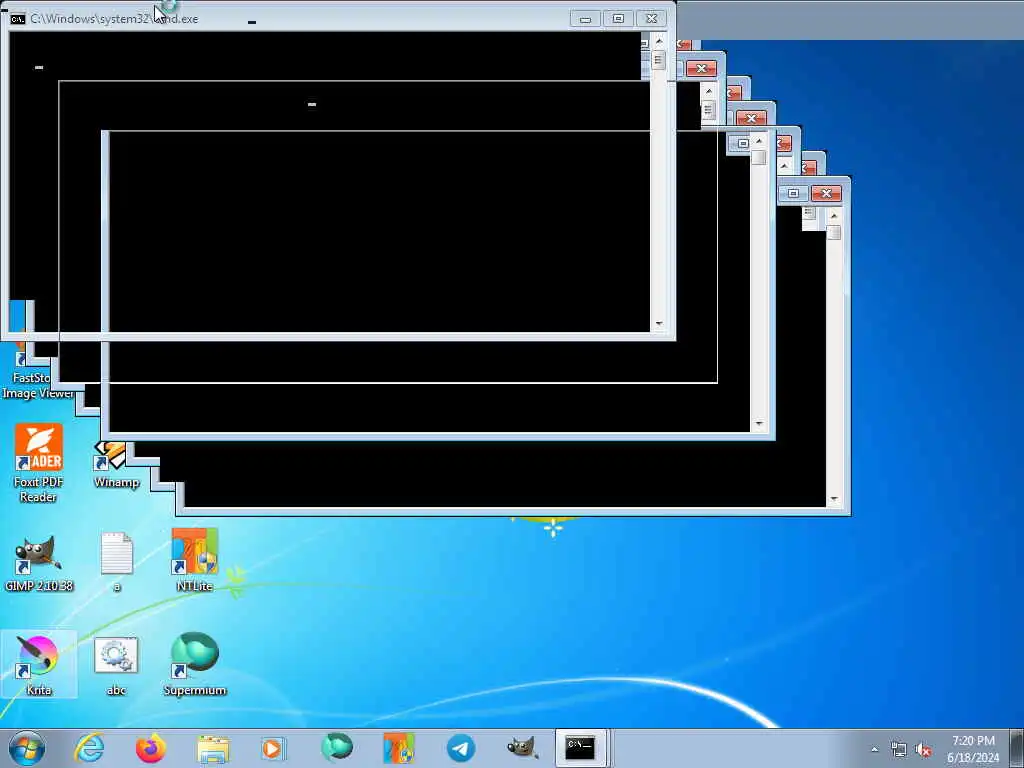The width and height of the screenshot is (1024, 768).
Task: Maximize the front cmd.exe window
Action: [x=618, y=19]
